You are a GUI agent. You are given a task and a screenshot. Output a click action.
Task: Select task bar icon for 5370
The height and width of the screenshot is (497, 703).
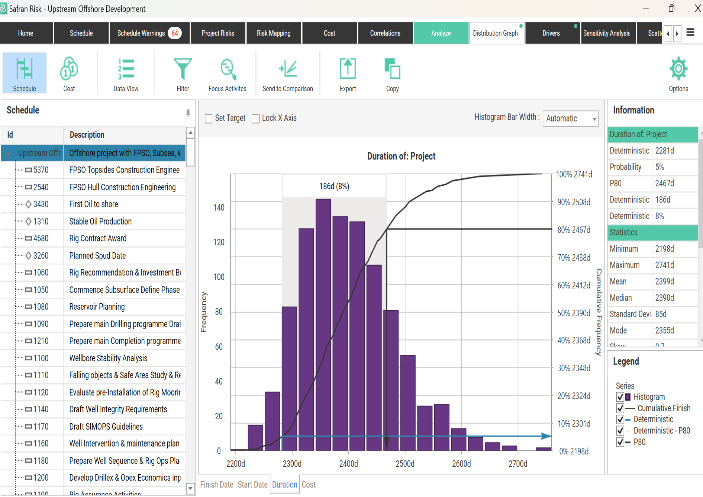pos(28,170)
